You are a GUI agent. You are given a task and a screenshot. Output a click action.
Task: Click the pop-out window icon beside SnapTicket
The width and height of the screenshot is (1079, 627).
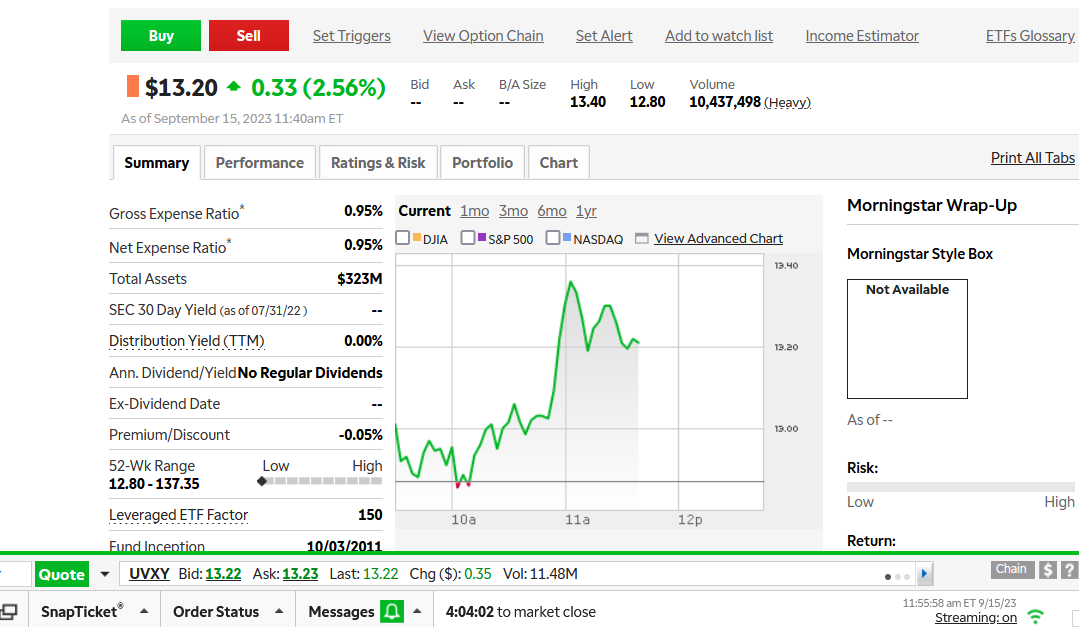[8, 612]
